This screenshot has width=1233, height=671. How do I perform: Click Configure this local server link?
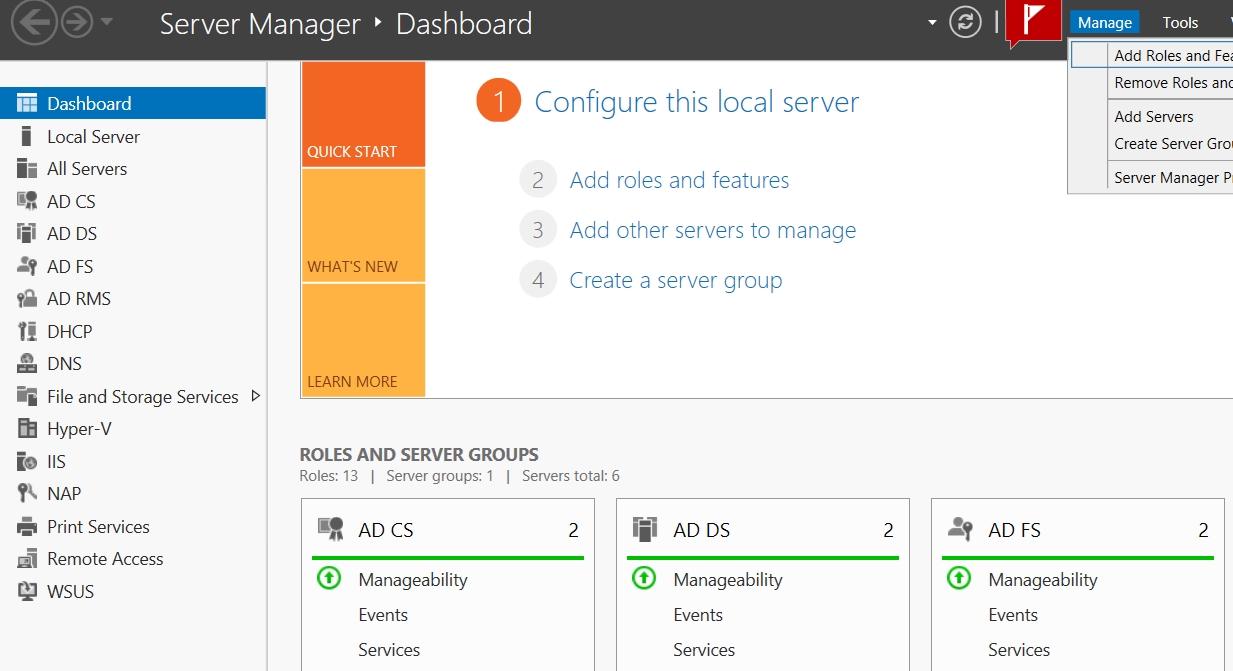point(697,102)
